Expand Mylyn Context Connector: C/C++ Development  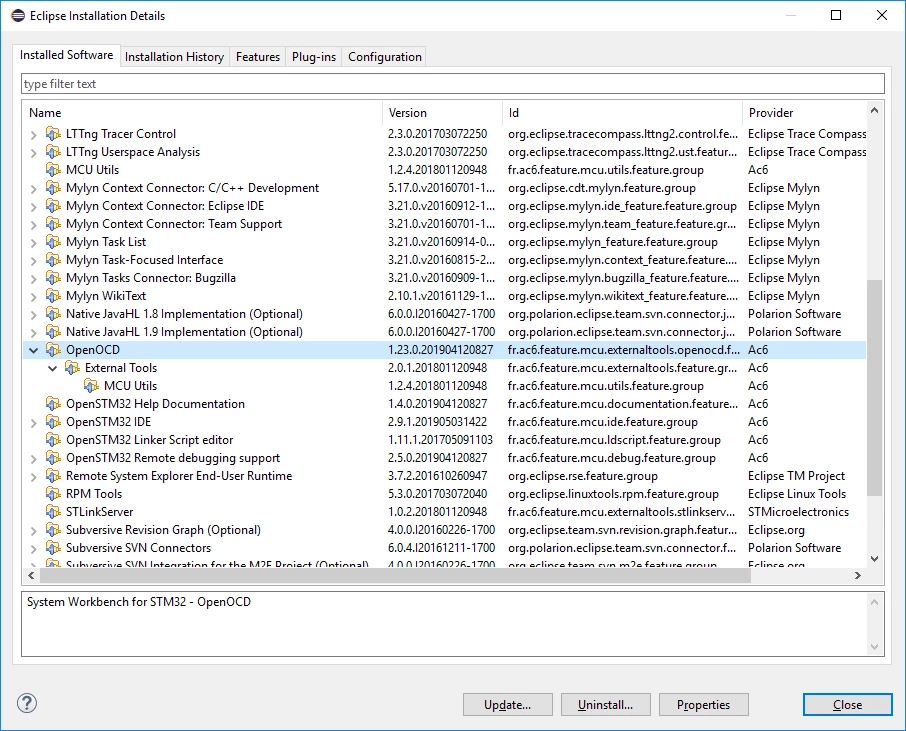tap(34, 189)
